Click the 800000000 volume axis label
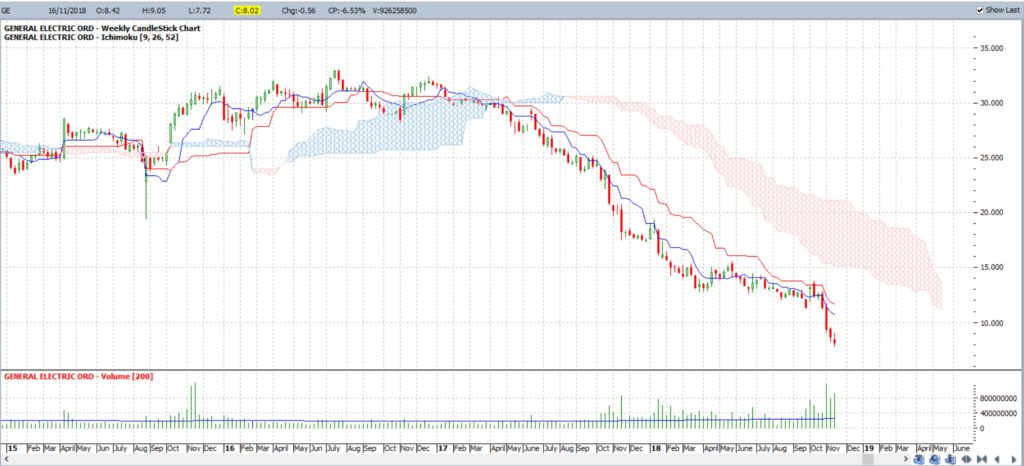The width and height of the screenshot is (1024, 466). (998, 398)
